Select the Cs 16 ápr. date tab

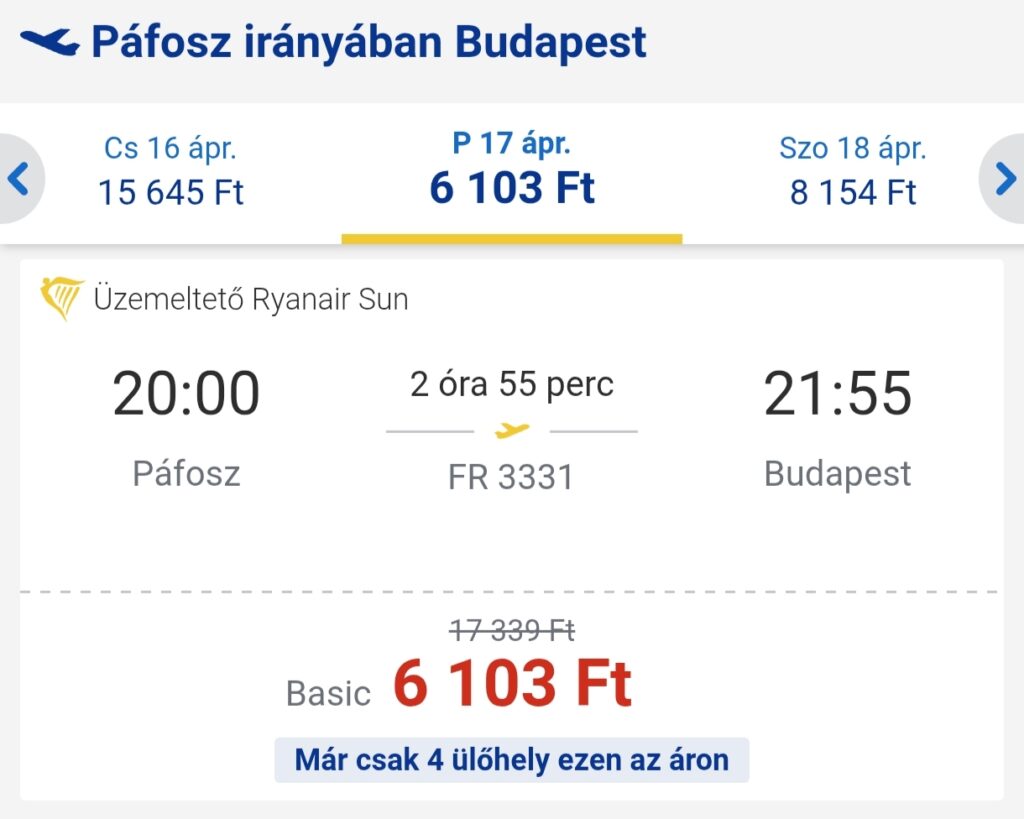tap(170, 171)
